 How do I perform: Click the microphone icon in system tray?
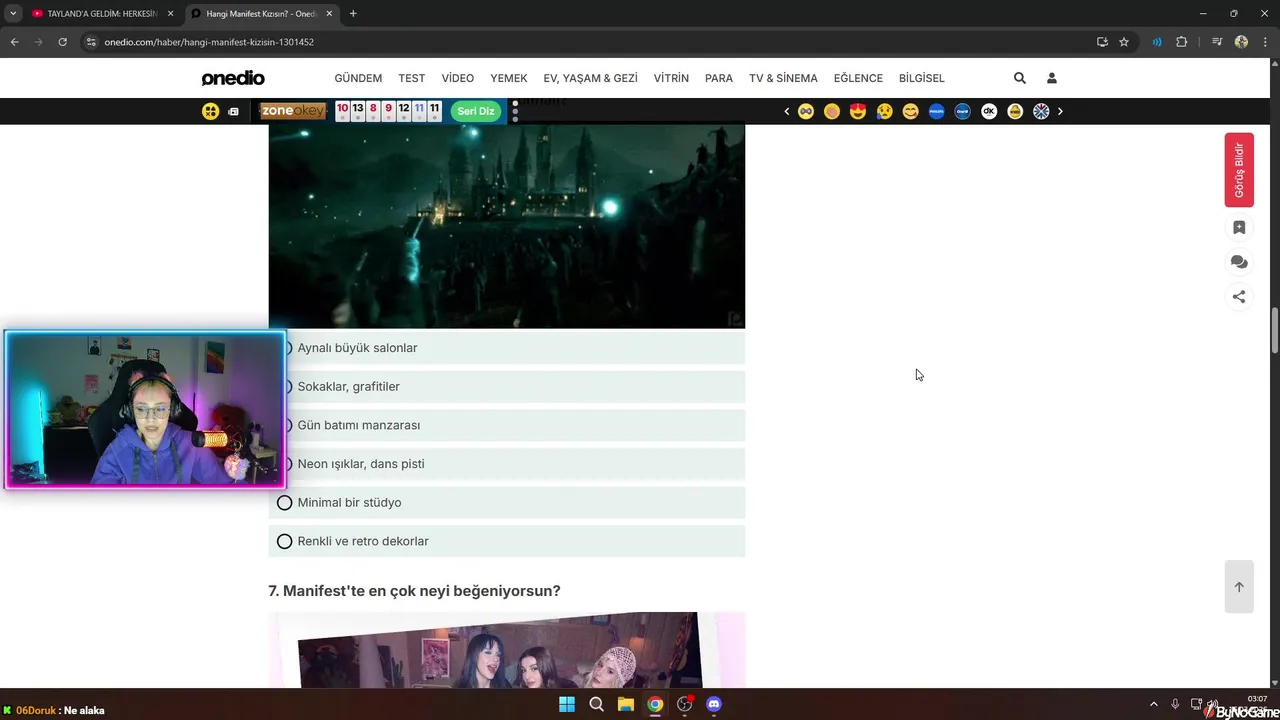1175,704
